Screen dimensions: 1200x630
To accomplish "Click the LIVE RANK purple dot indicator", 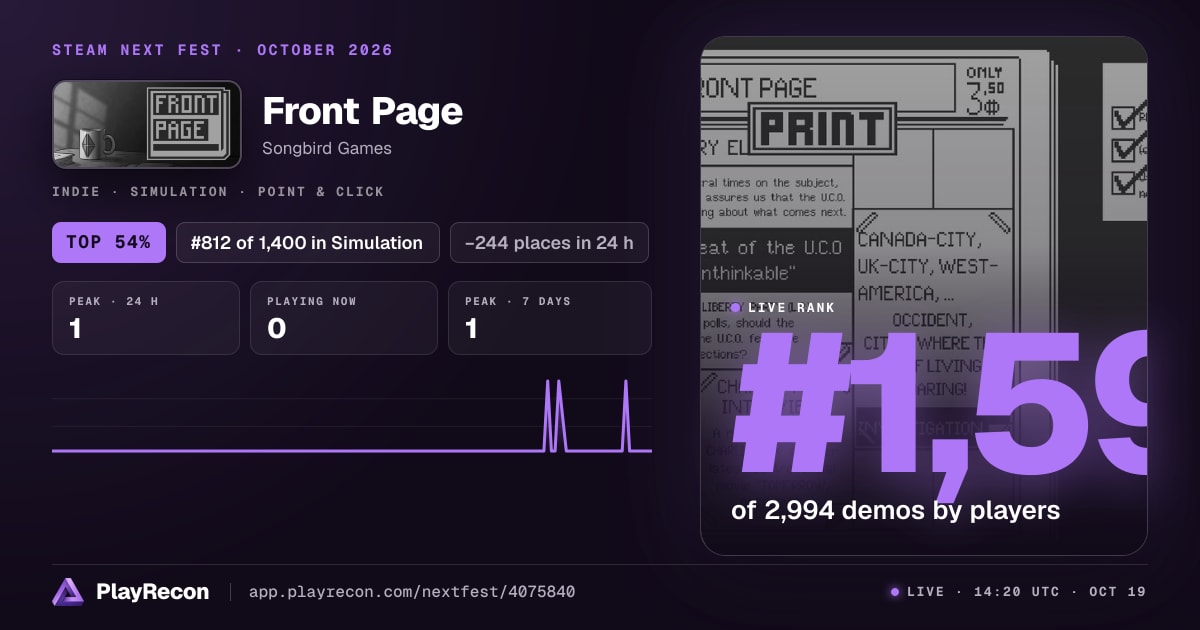I will (x=735, y=308).
